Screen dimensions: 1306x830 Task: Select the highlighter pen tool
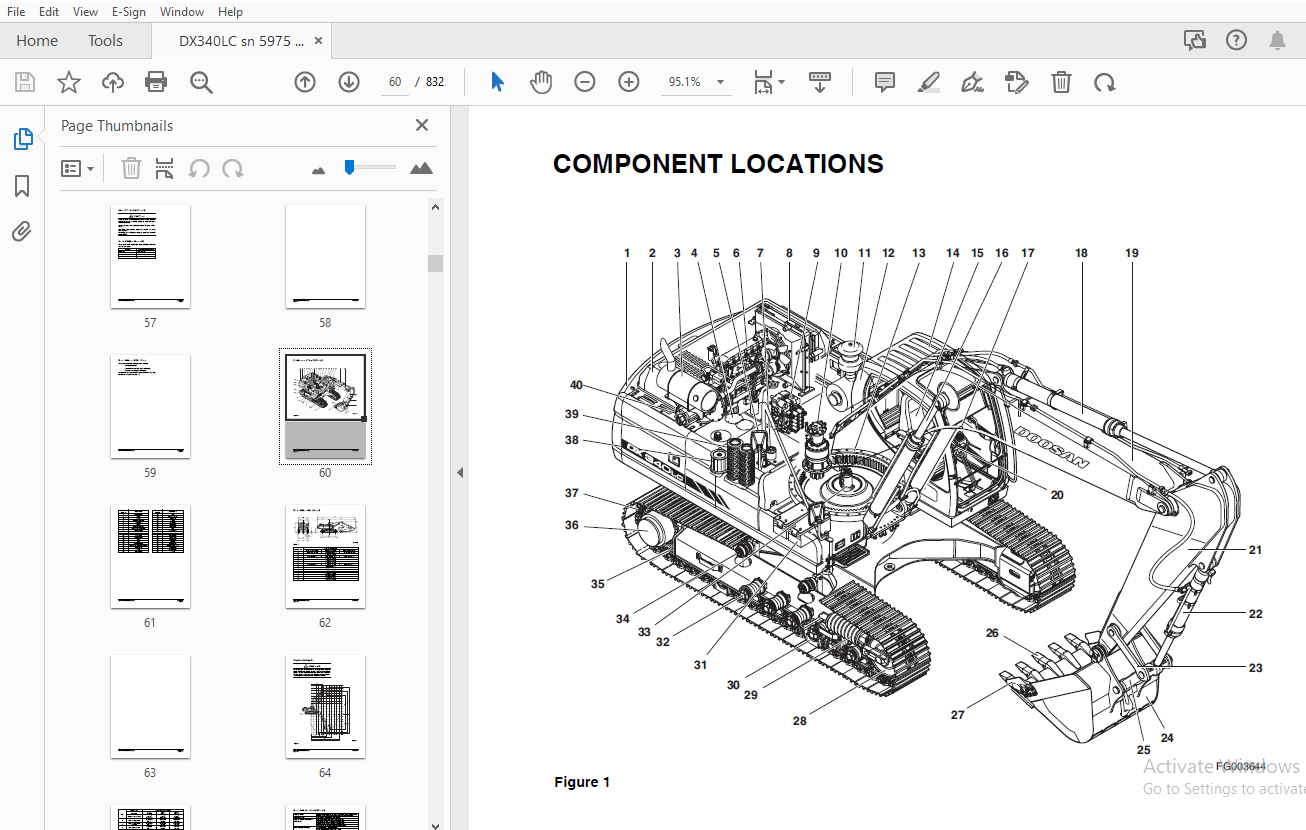(929, 82)
